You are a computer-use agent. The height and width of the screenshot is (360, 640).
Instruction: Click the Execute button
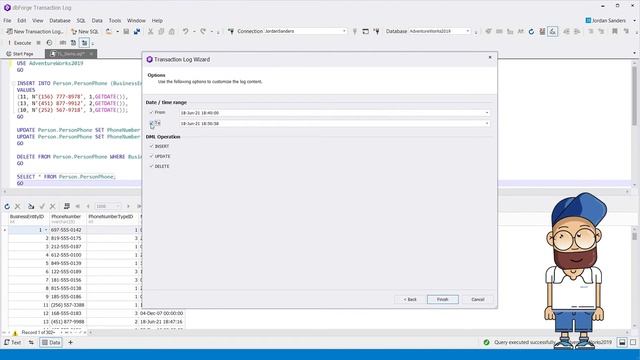coord(19,42)
